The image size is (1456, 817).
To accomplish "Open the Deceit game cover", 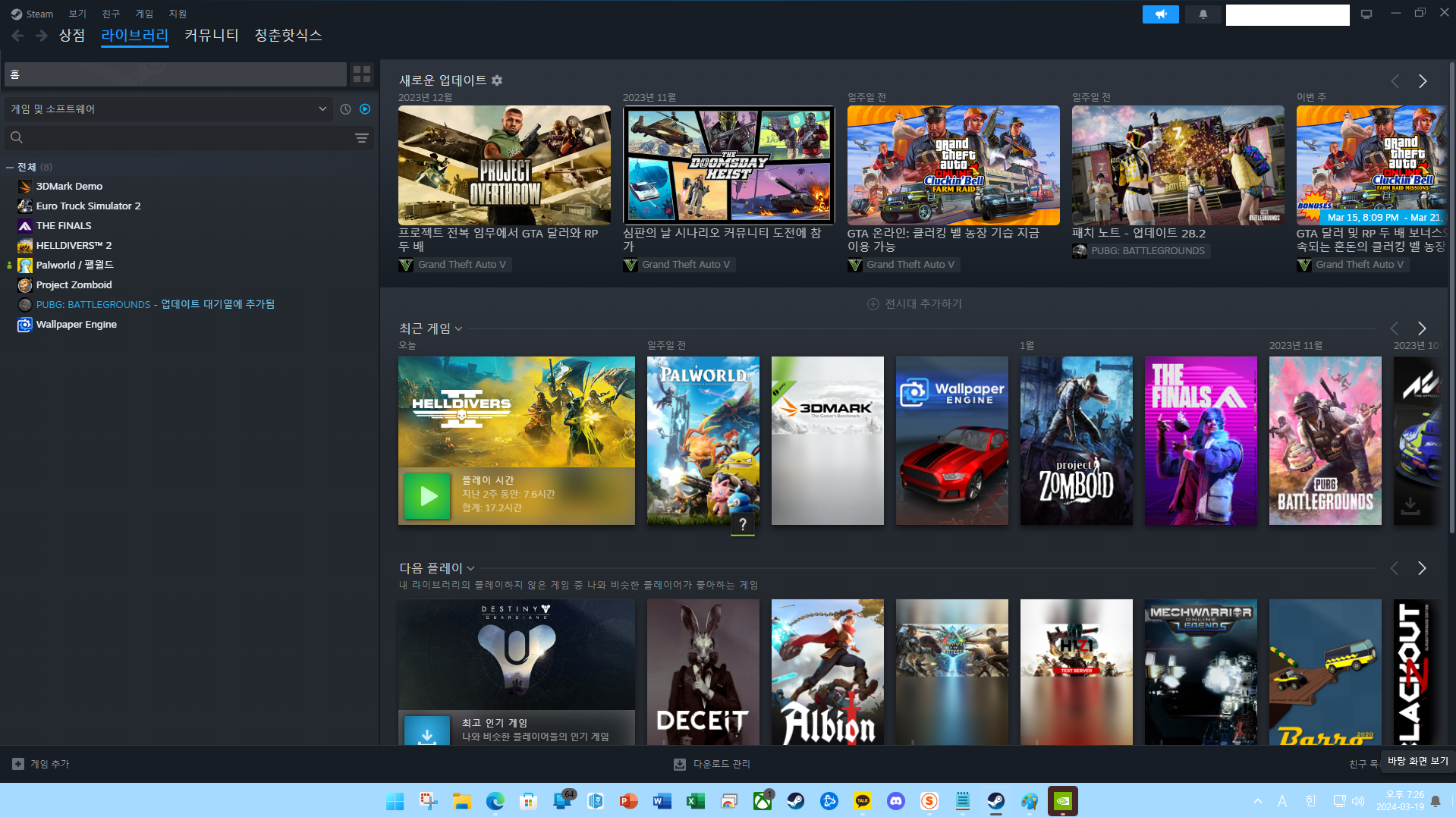I will 703,672.
